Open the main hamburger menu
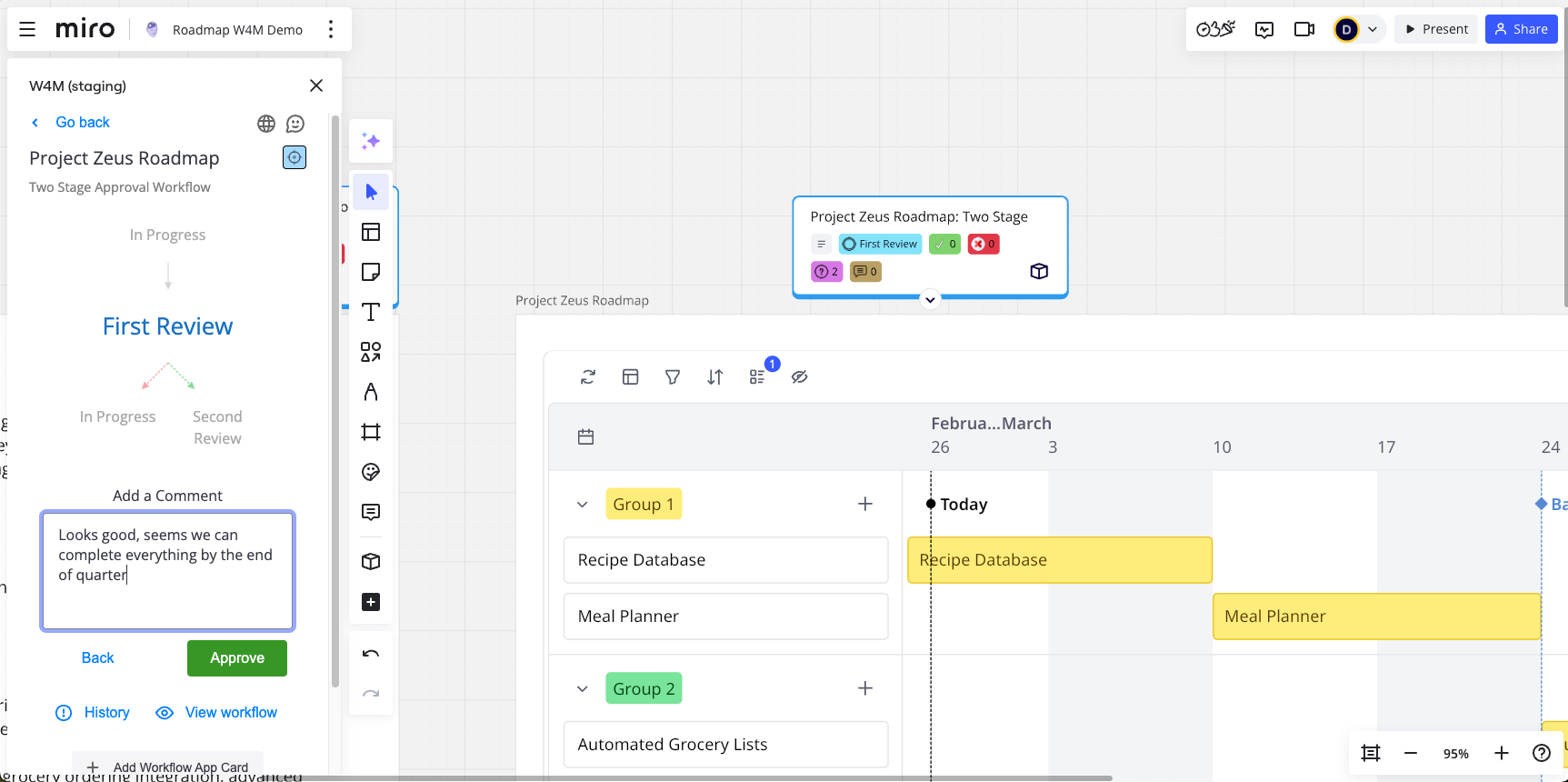This screenshot has width=1568, height=782. tap(27, 29)
